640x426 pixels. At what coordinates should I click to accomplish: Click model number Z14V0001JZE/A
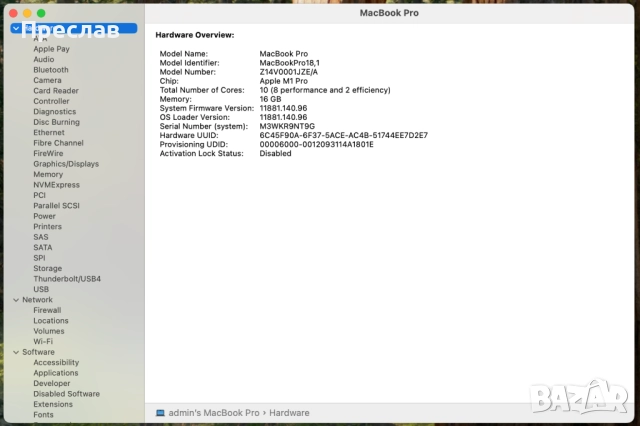[289, 72]
